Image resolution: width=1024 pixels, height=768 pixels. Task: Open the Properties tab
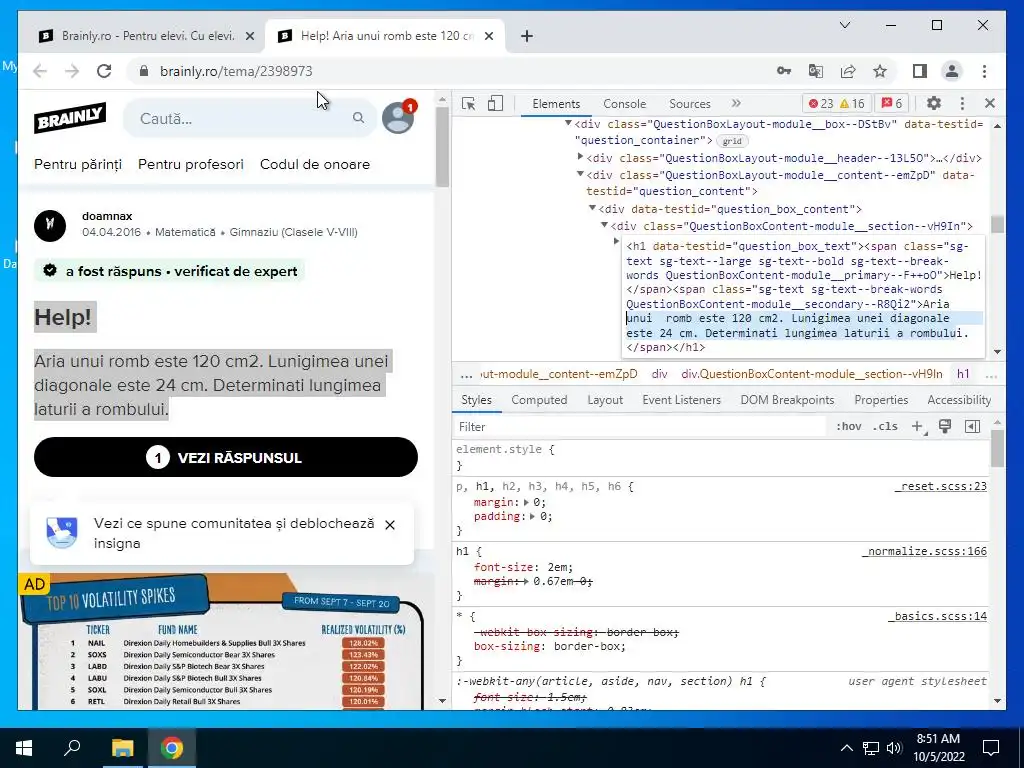(x=881, y=400)
